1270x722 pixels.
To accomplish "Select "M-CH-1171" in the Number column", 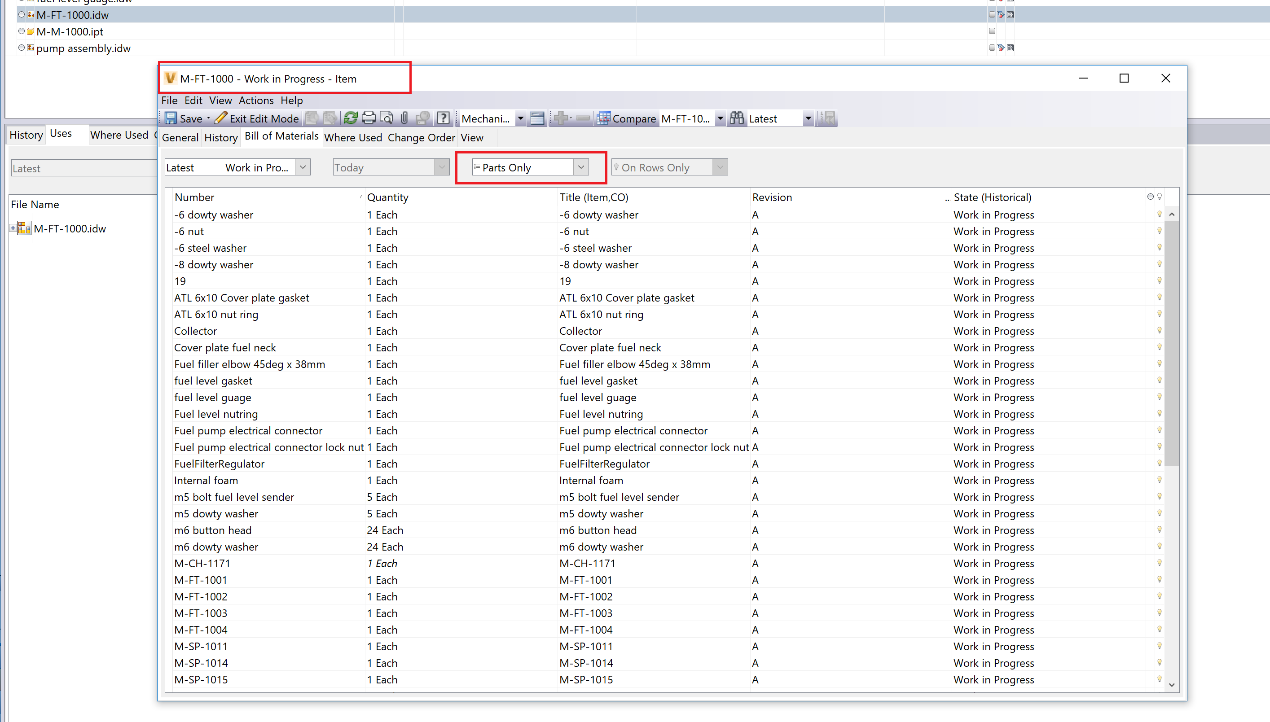I will click(x=200, y=563).
